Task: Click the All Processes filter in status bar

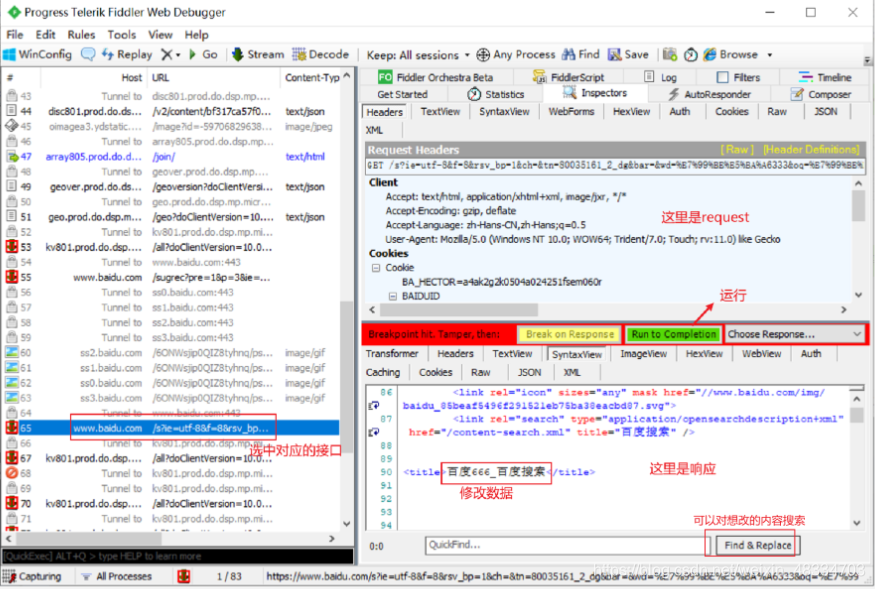Action: 117,576
